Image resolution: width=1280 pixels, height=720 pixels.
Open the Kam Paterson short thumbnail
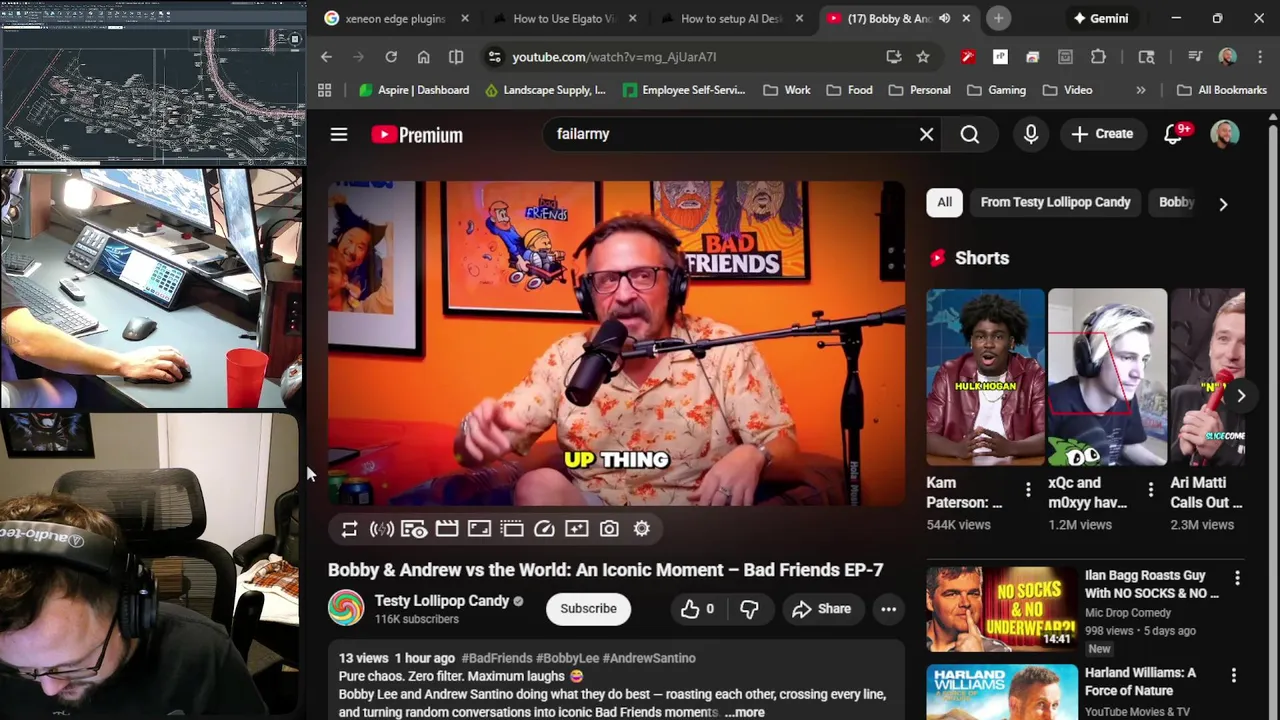[985, 377]
